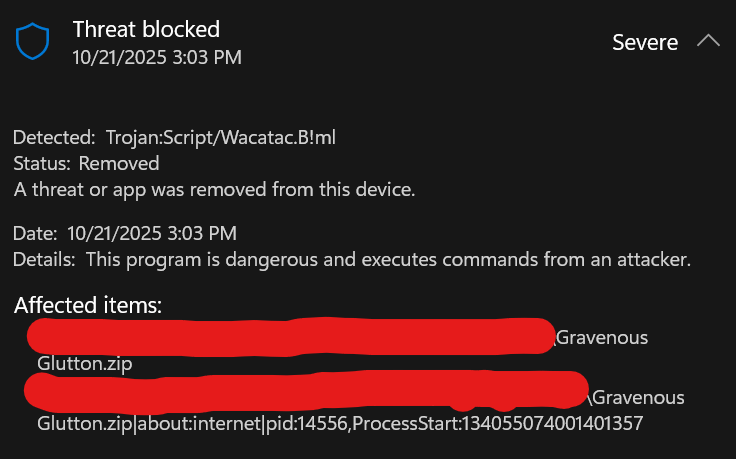
Task: Collapse the threat details with the chevron
Action: (x=708, y=42)
